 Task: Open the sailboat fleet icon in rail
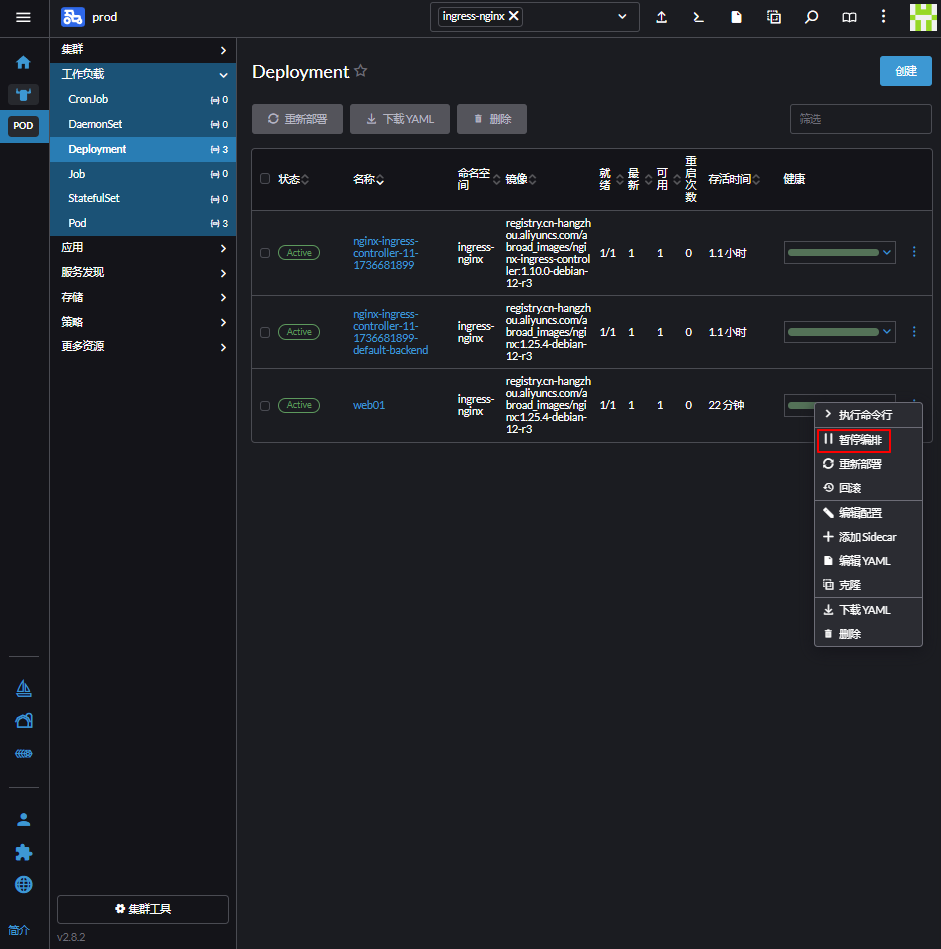(24, 688)
